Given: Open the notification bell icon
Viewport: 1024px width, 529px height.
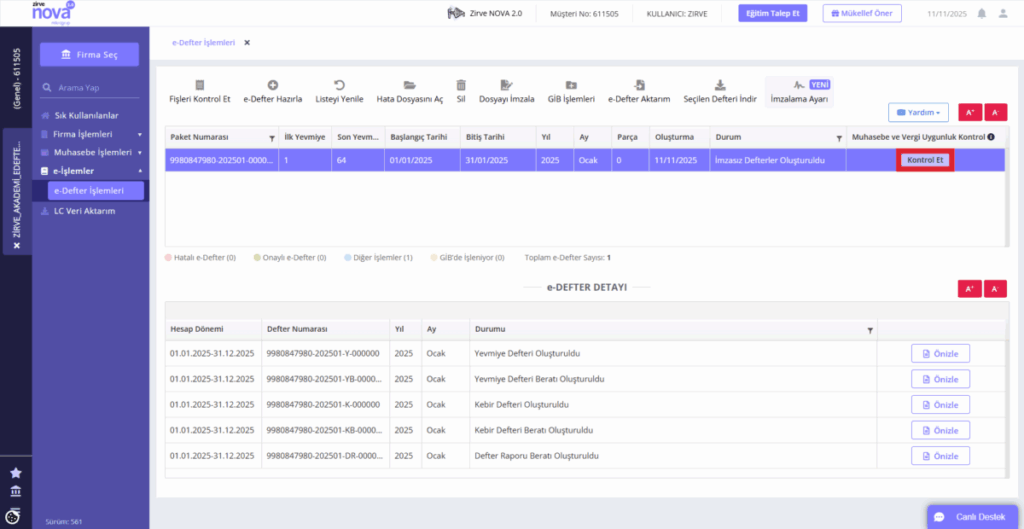Looking at the screenshot, I should coord(982,13).
